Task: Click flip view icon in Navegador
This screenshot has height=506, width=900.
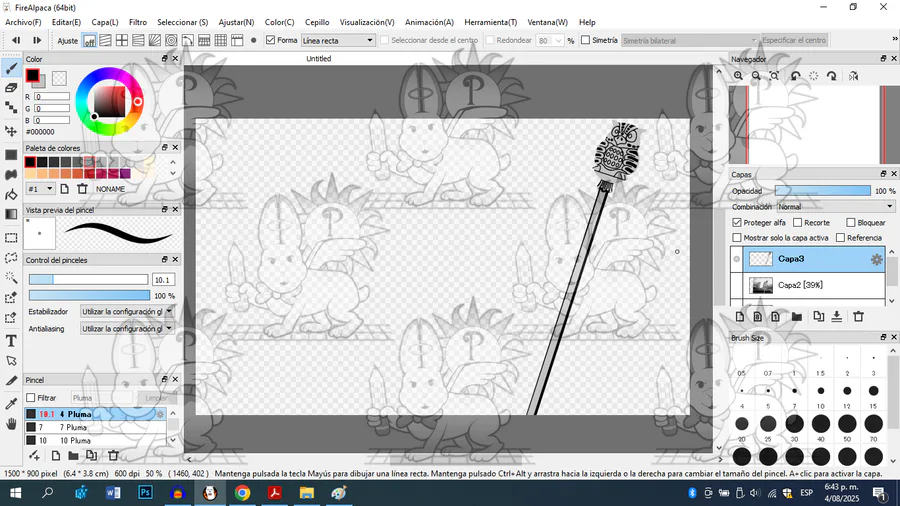Action: 854,76
